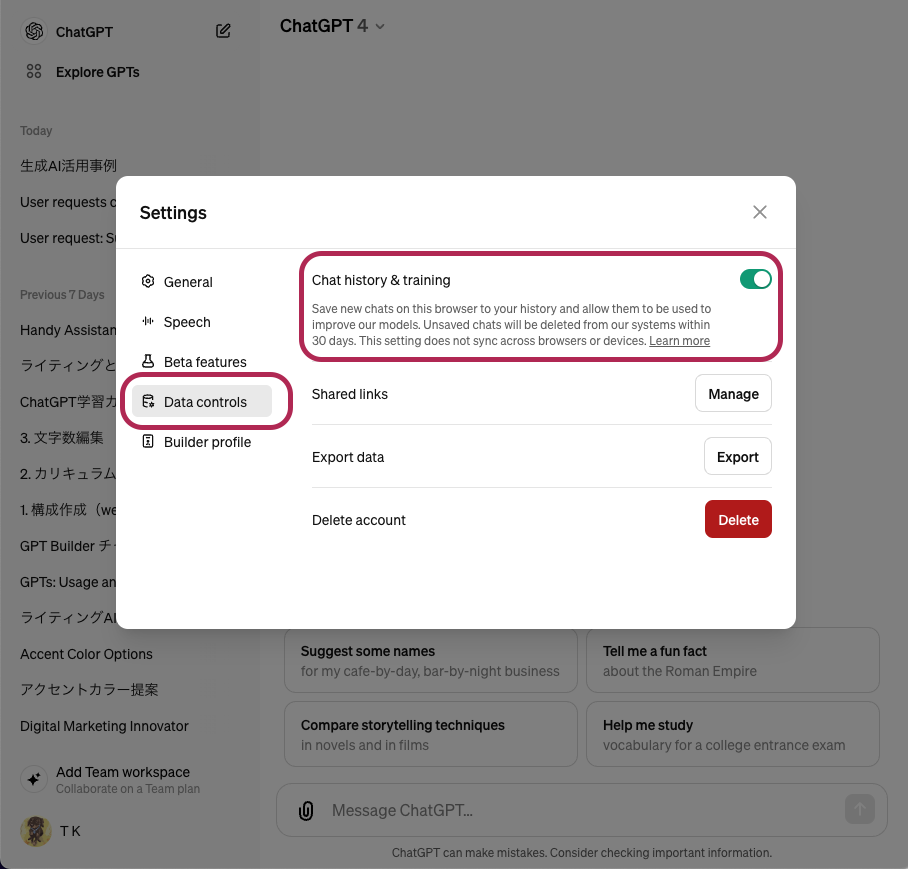Open the GPT Builder chat in sidebar
908x869 pixels.
pyautogui.click(x=68, y=546)
